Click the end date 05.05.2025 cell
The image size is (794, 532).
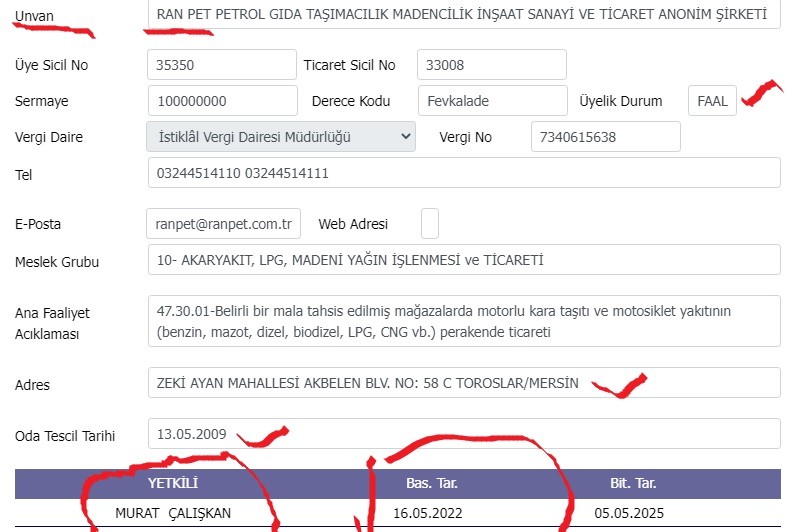tap(629, 513)
